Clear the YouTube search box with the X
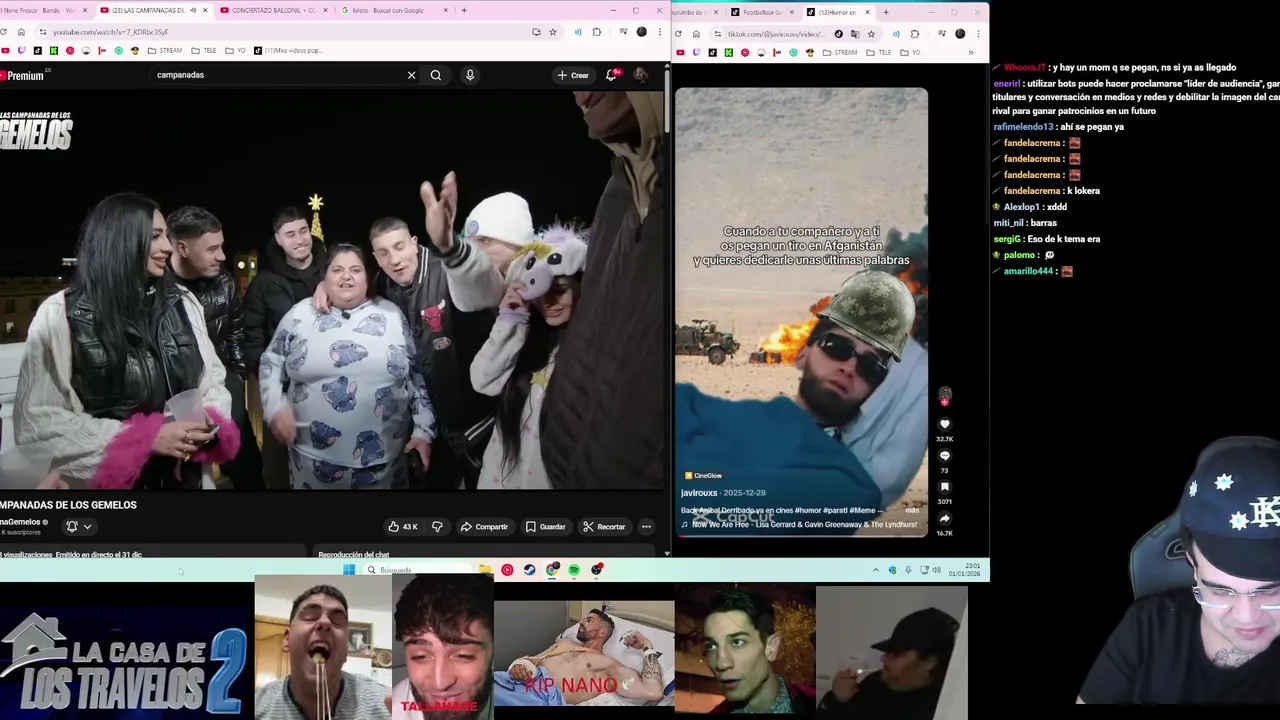Image resolution: width=1280 pixels, height=720 pixels. [x=411, y=75]
